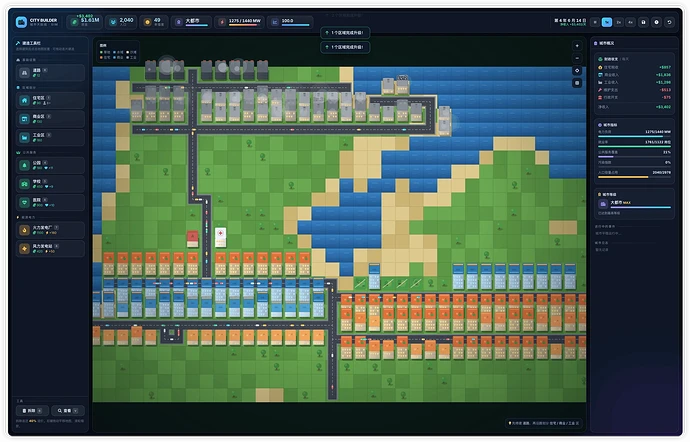The height and width of the screenshot is (442, 690).
Task: Click the +$1,298 industrial income value
Action: point(664,82)
